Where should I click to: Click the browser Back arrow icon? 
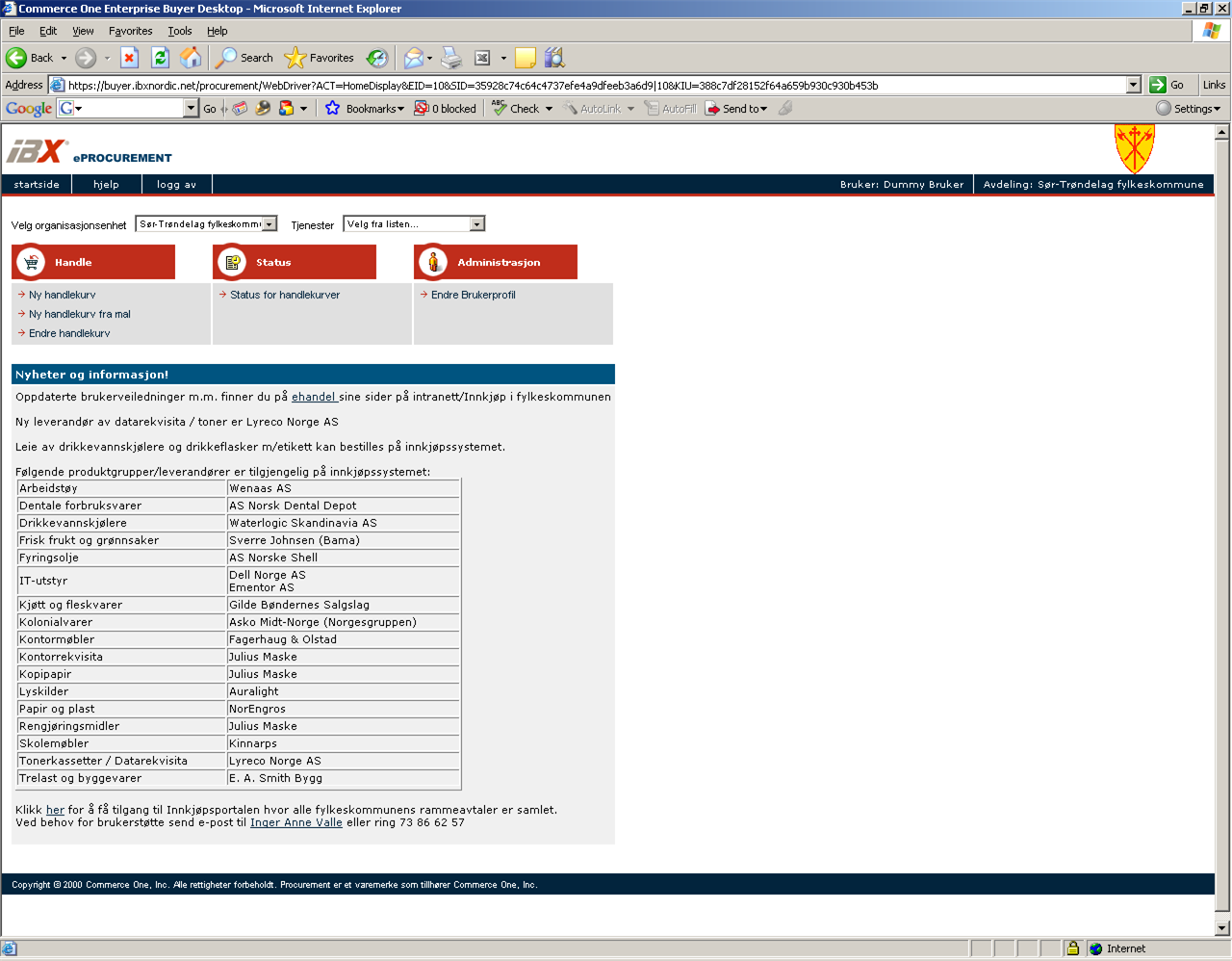[x=16, y=58]
